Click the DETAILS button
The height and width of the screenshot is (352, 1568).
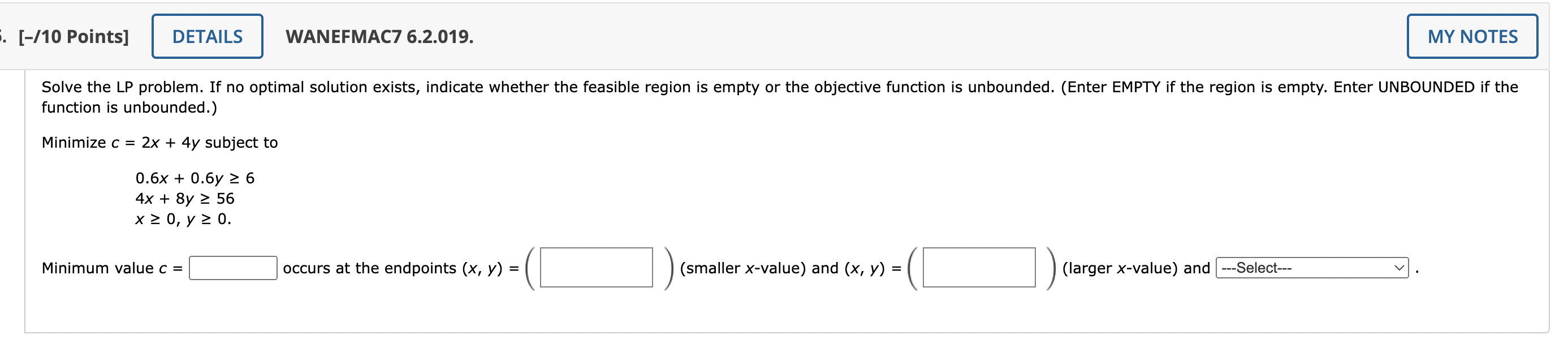pos(206,37)
